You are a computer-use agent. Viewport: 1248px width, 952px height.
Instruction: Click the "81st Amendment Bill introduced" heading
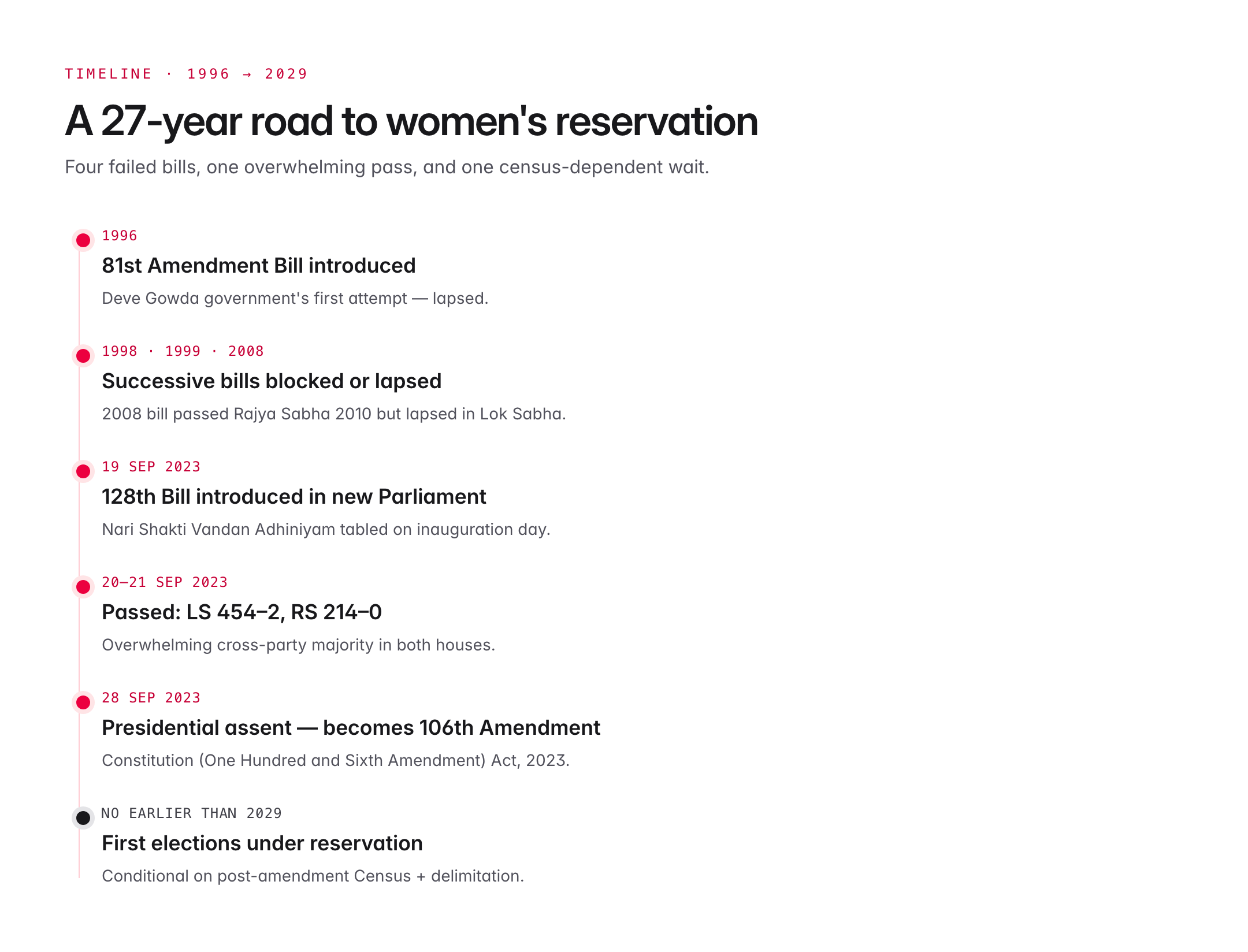(258, 266)
